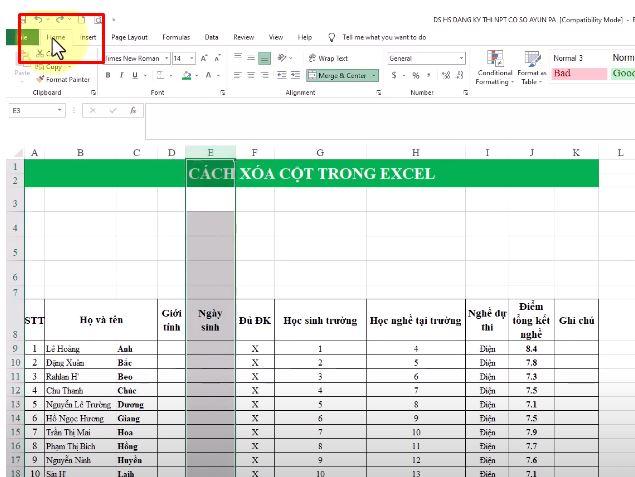Image resolution: width=635 pixels, height=477 pixels.
Task: Apply the Bad cell style
Action: coord(579,73)
